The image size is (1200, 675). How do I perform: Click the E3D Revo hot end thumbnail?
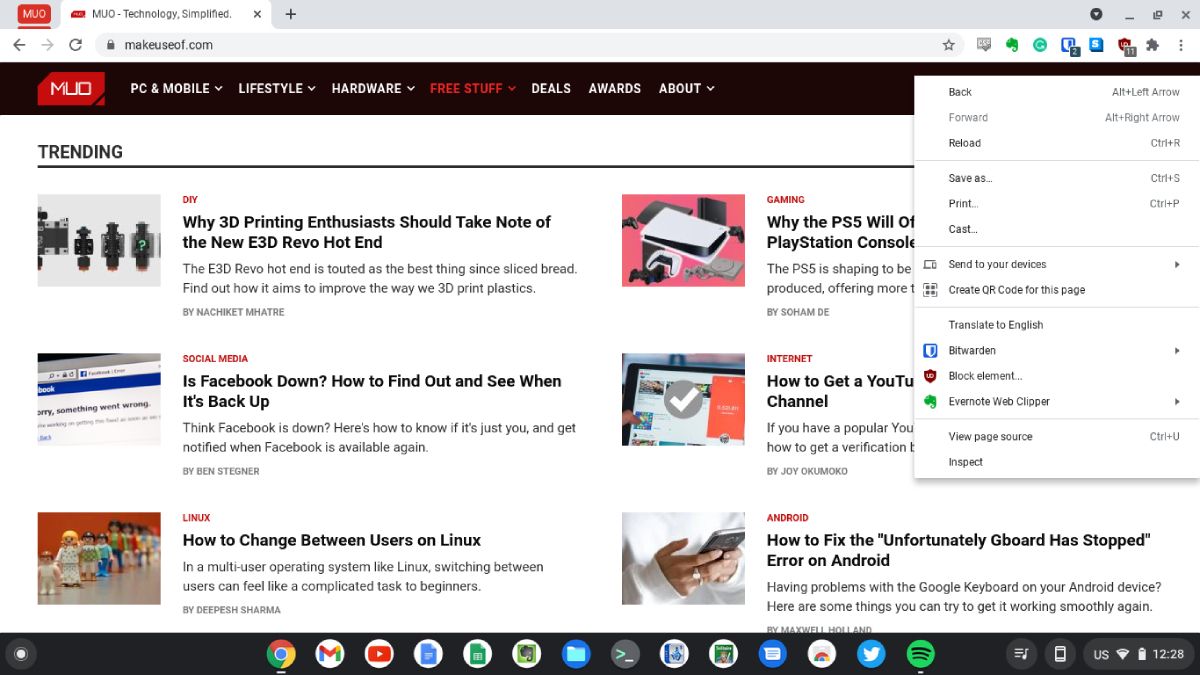tap(99, 240)
